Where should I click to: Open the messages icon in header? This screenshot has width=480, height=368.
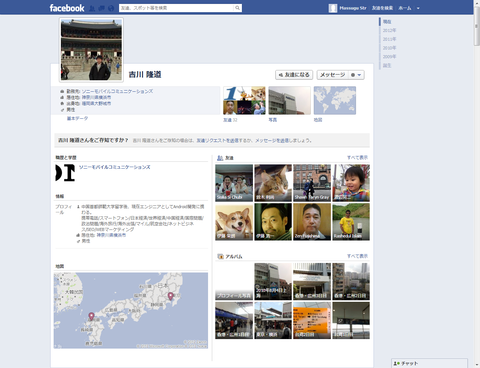102,8
